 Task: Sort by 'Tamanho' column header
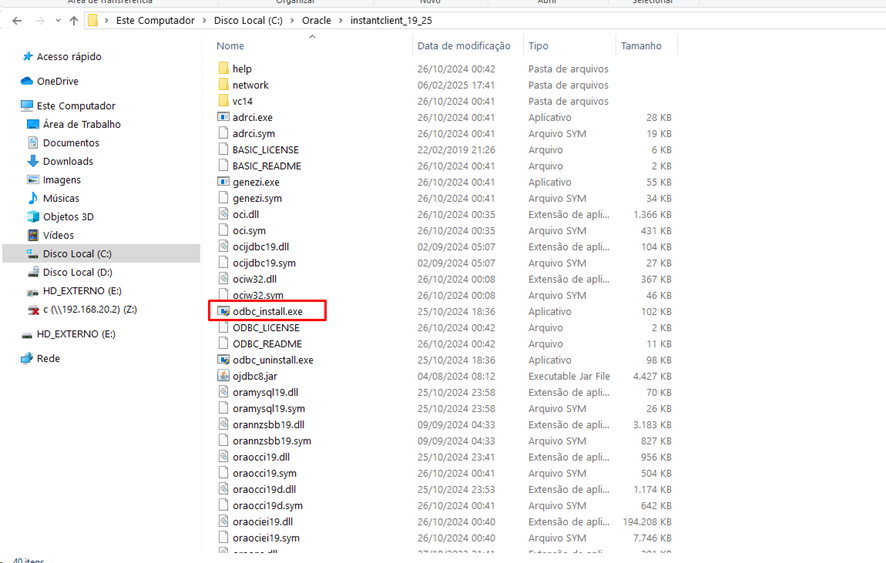tap(641, 46)
